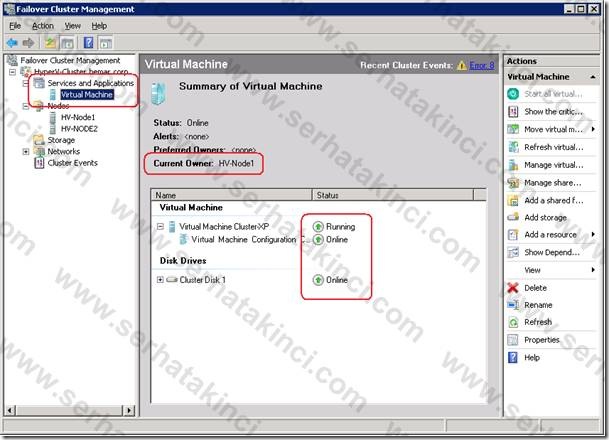Click the Rename action icon
Image resolution: width=609 pixels, height=440 pixels.
click(513, 305)
